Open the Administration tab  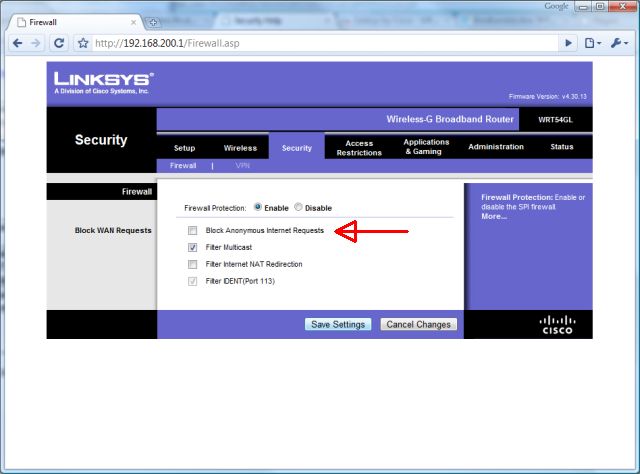(496, 147)
